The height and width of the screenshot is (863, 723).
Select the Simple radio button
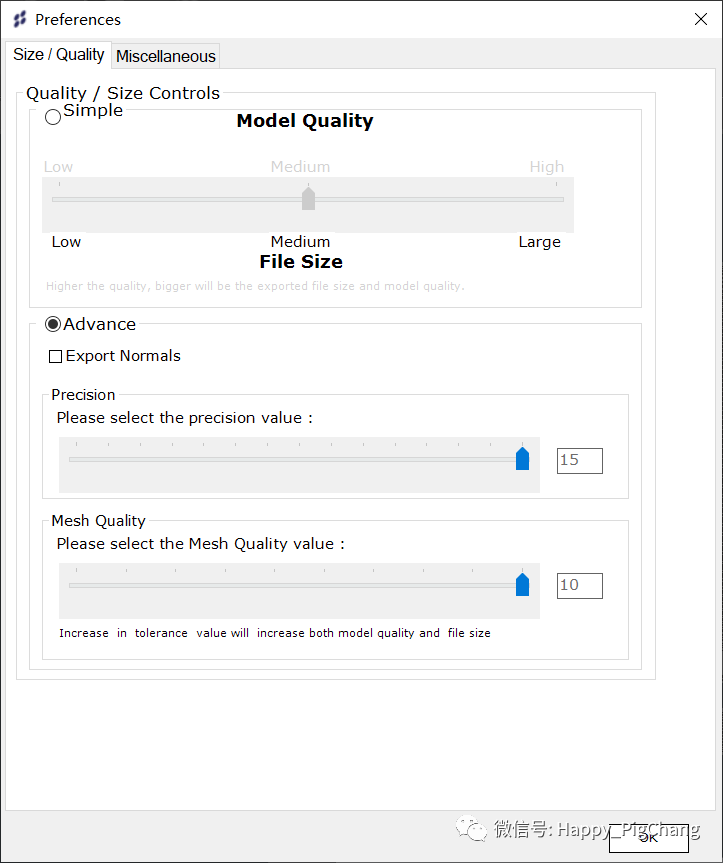click(x=53, y=117)
